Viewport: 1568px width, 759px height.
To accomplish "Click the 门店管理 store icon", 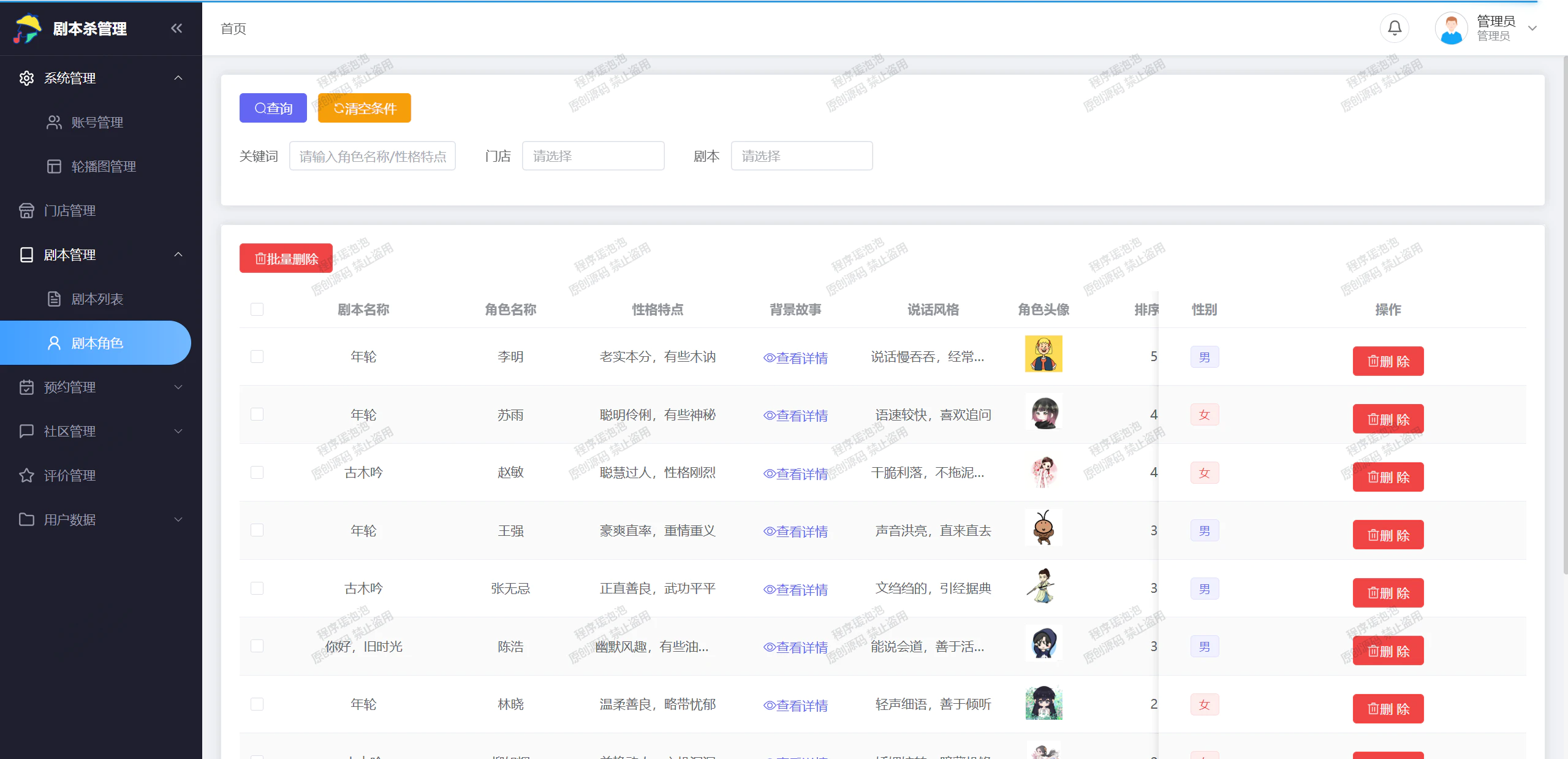I will pos(26,210).
